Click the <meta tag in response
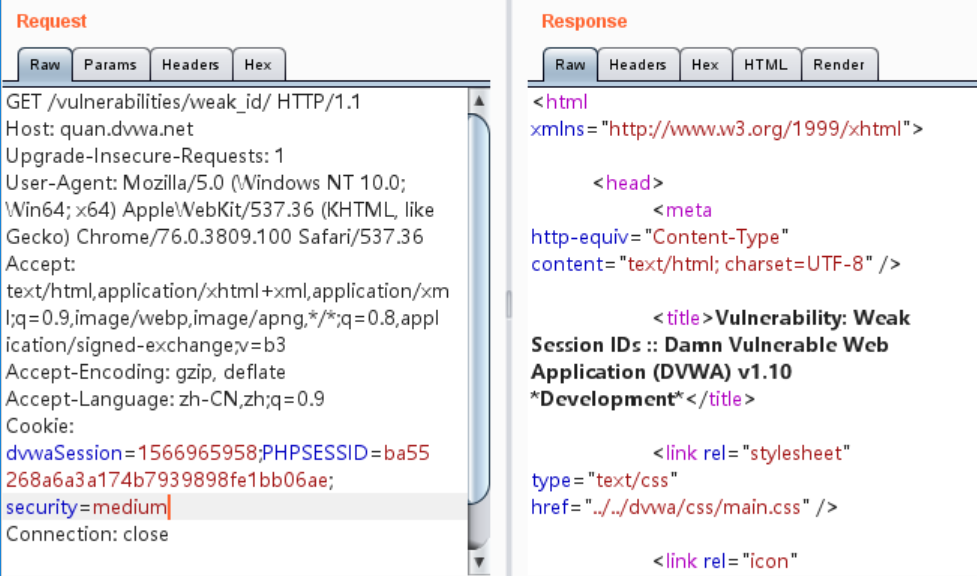Viewport: 977px width, 576px height. (x=682, y=210)
